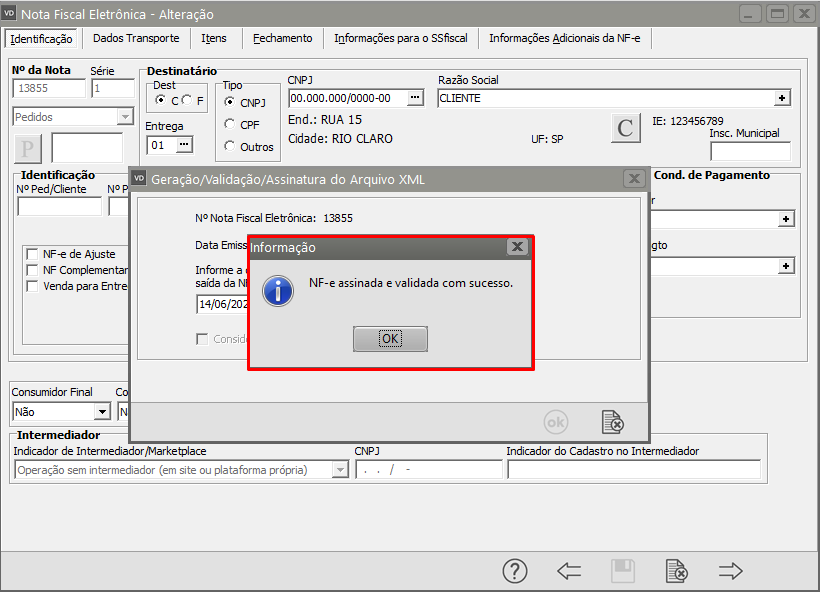Go forward with the right arrow icon

pyautogui.click(x=731, y=571)
